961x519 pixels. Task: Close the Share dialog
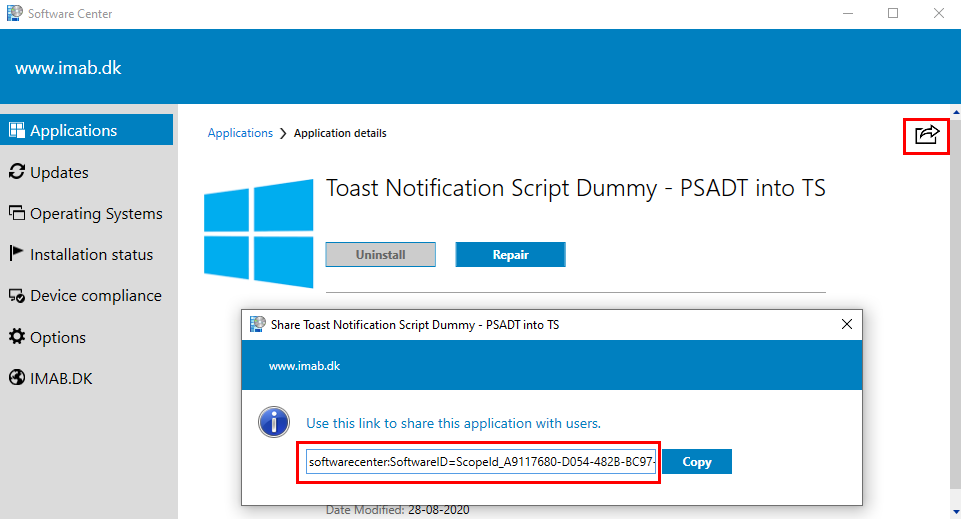click(x=847, y=324)
